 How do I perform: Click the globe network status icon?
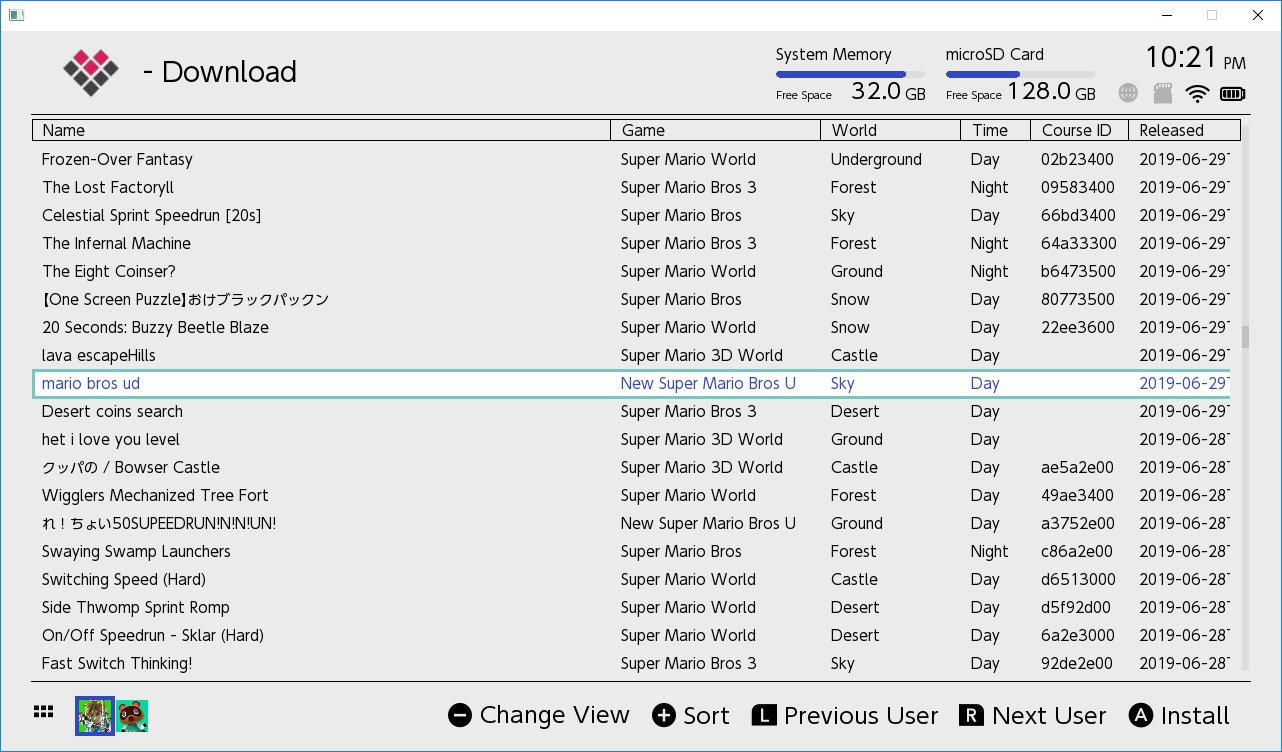coord(1128,93)
